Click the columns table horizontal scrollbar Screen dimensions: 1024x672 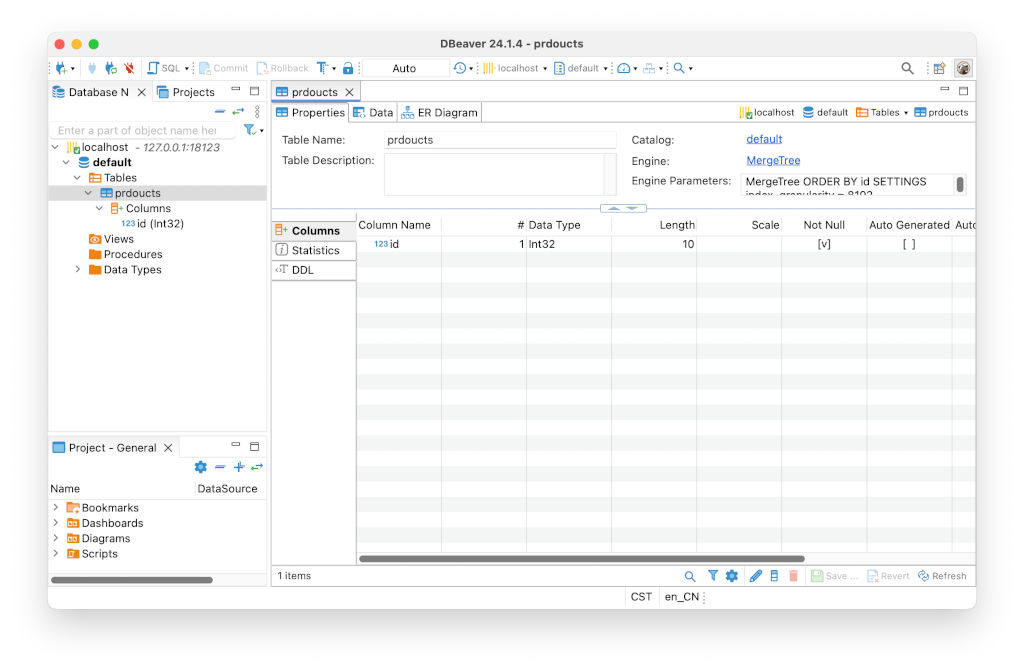pyautogui.click(x=581, y=559)
